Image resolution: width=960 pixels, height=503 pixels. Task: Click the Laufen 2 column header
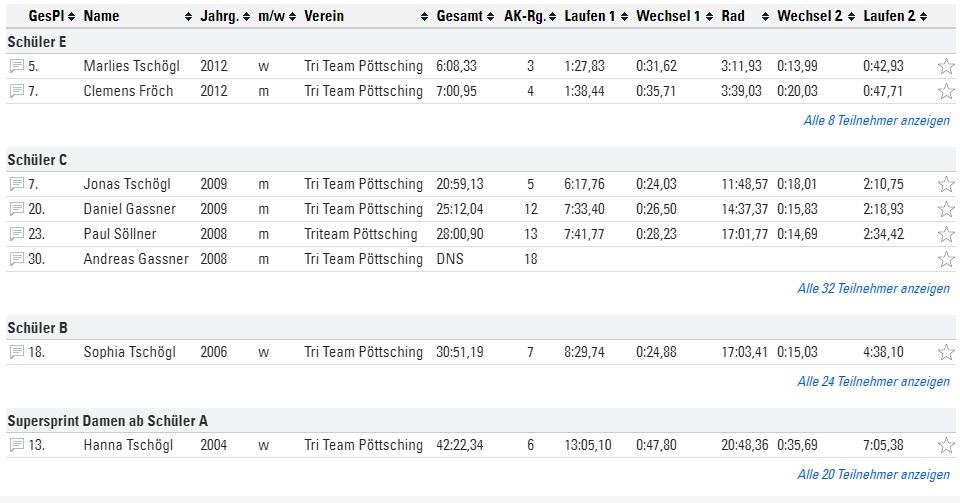coord(889,17)
